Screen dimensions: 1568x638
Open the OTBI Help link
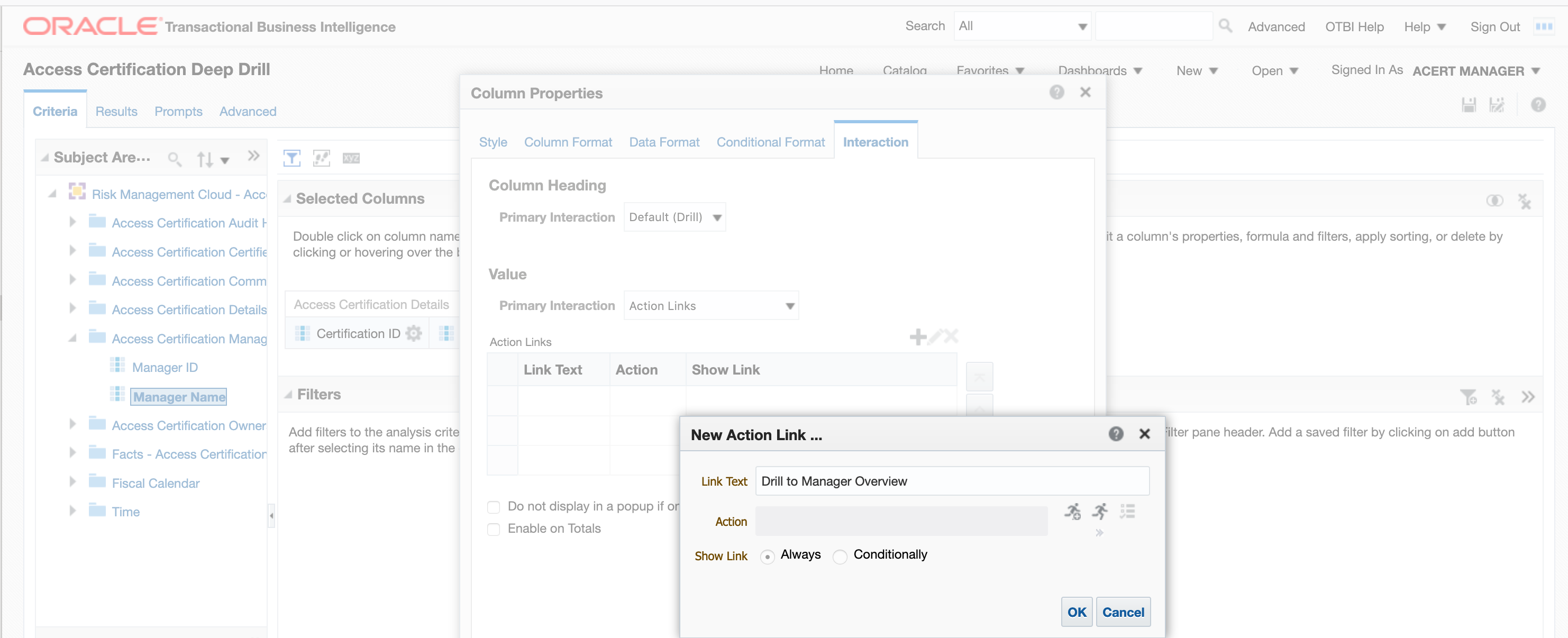tap(1354, 27)
